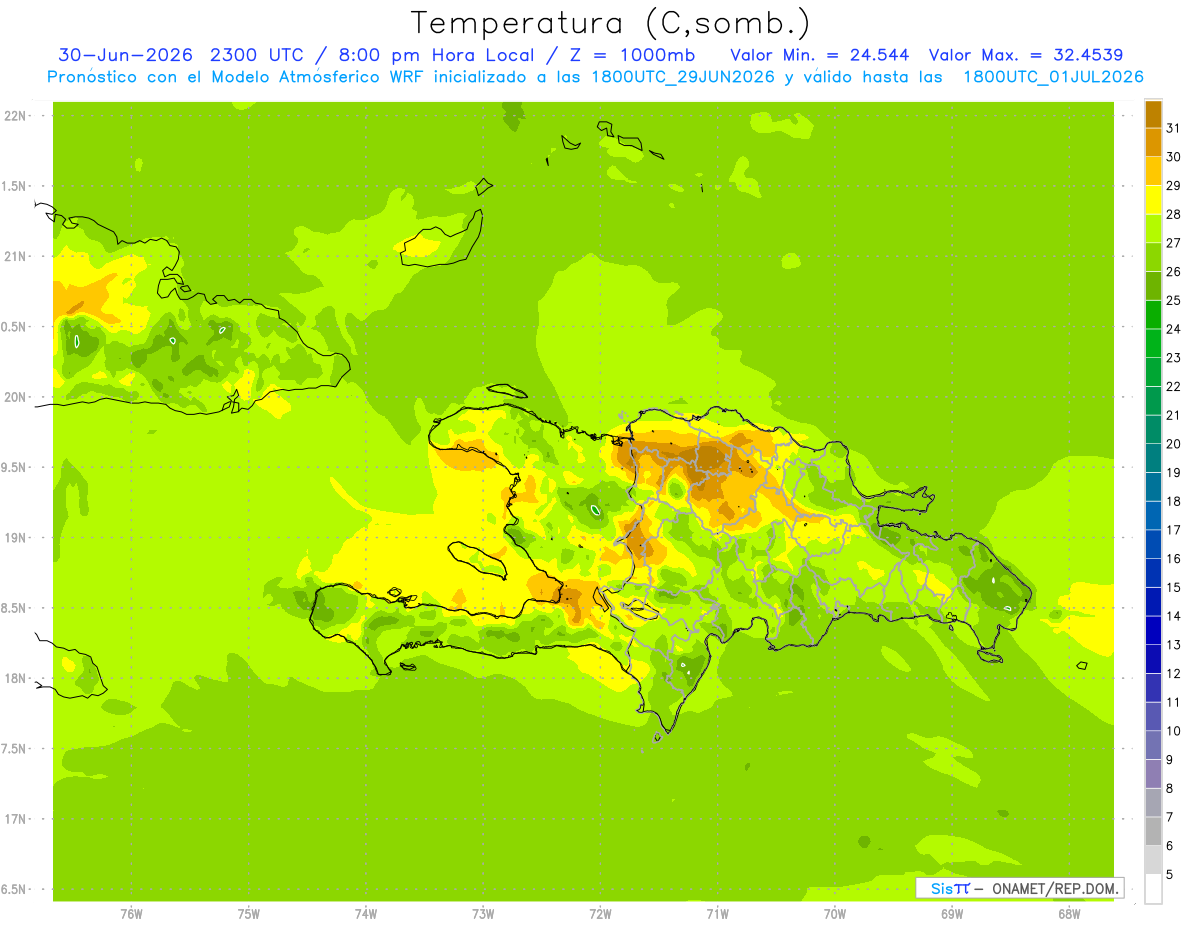Click the lowest legend value '5'
Viewport: 1200px width, 927px height.
coord(1169,875)
